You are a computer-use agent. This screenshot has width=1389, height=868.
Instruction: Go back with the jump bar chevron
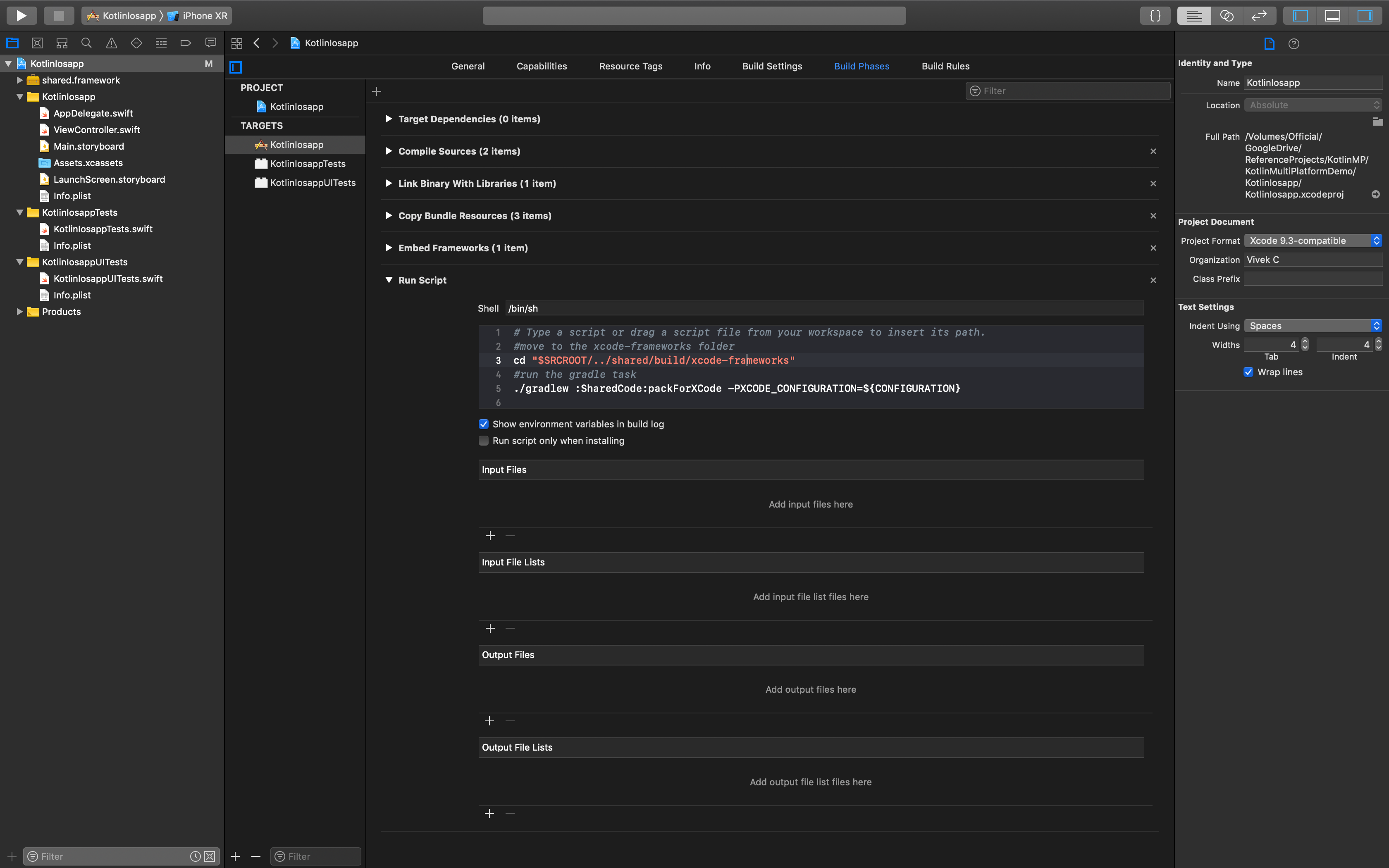pos(257,43)
